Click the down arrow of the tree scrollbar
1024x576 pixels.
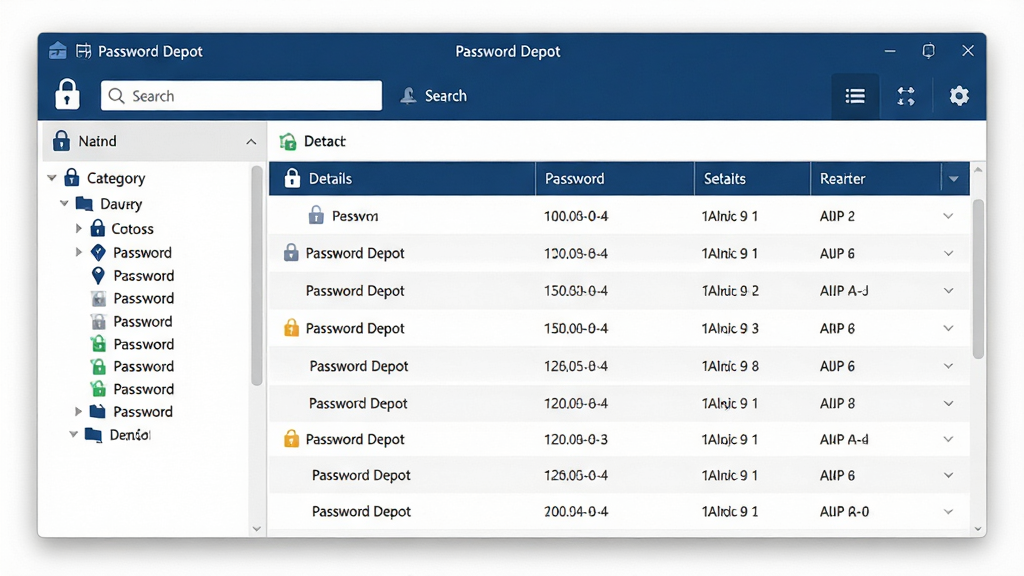[x=257, y=529]
